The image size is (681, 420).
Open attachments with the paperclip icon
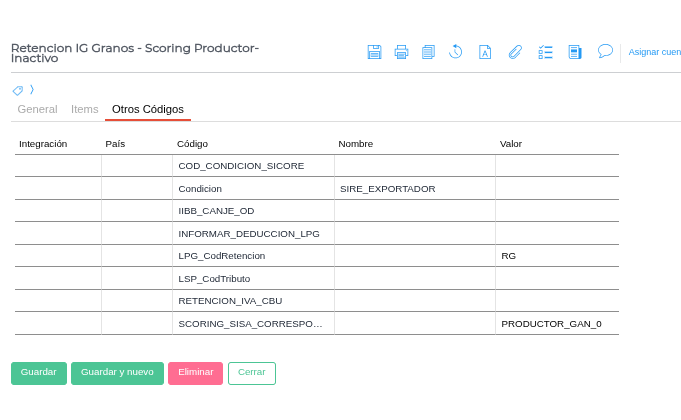tap(516, 52)
